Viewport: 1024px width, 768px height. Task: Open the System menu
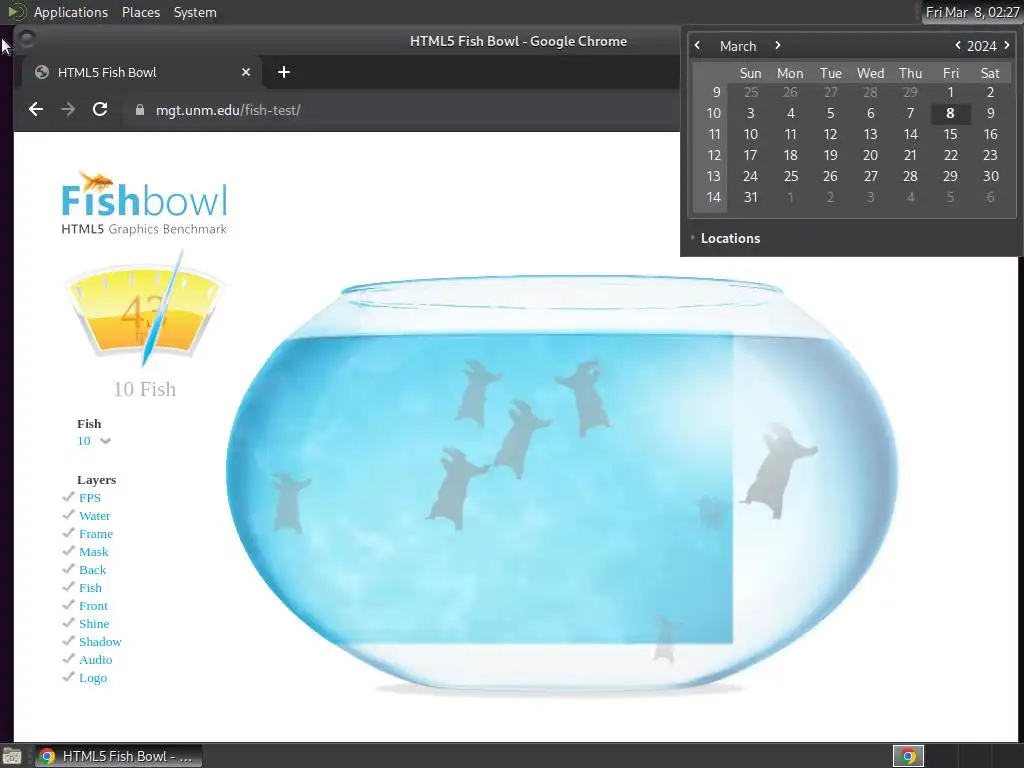[x=195, y=12]
